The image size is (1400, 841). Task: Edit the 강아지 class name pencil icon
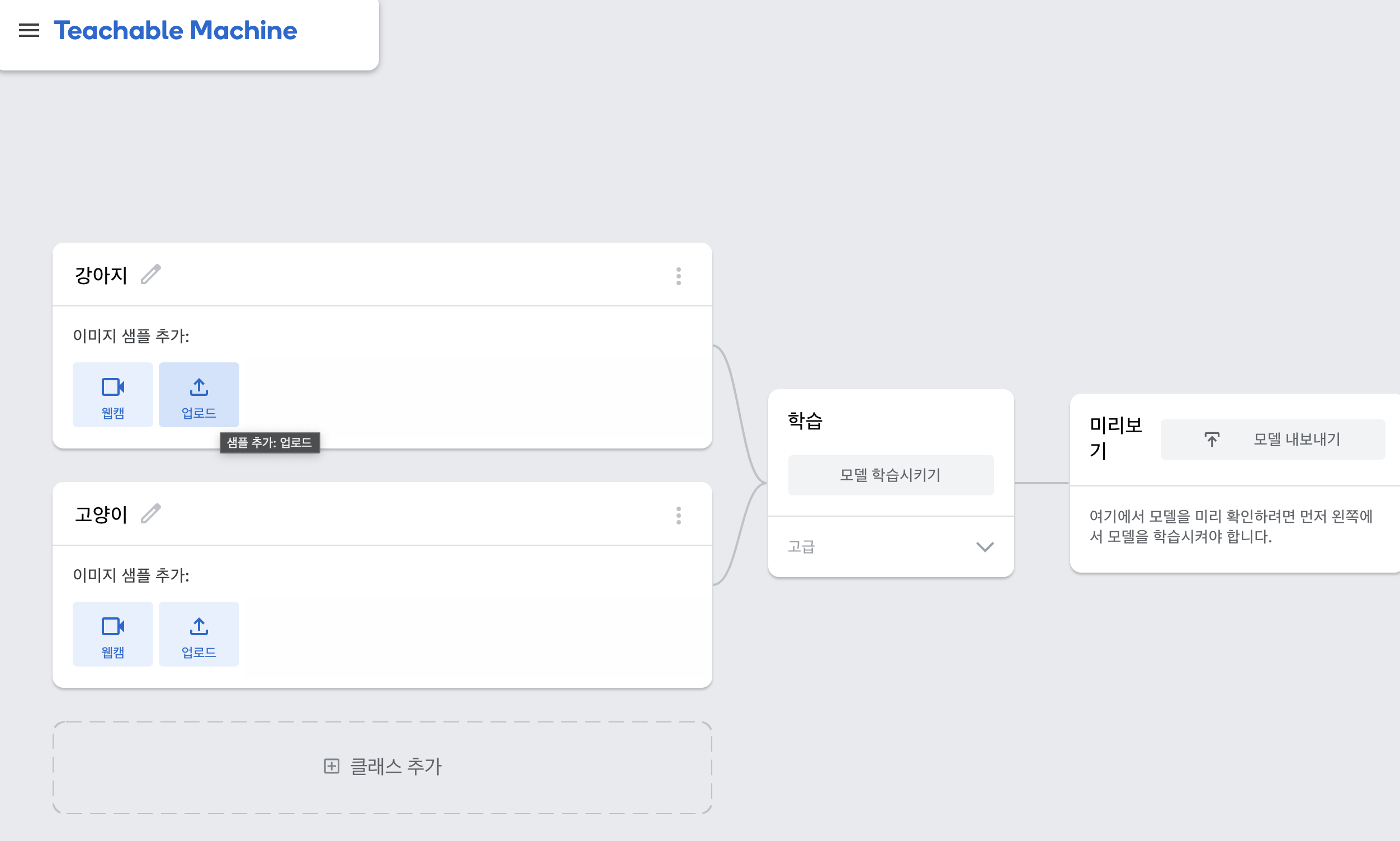[x=151, y=275]
